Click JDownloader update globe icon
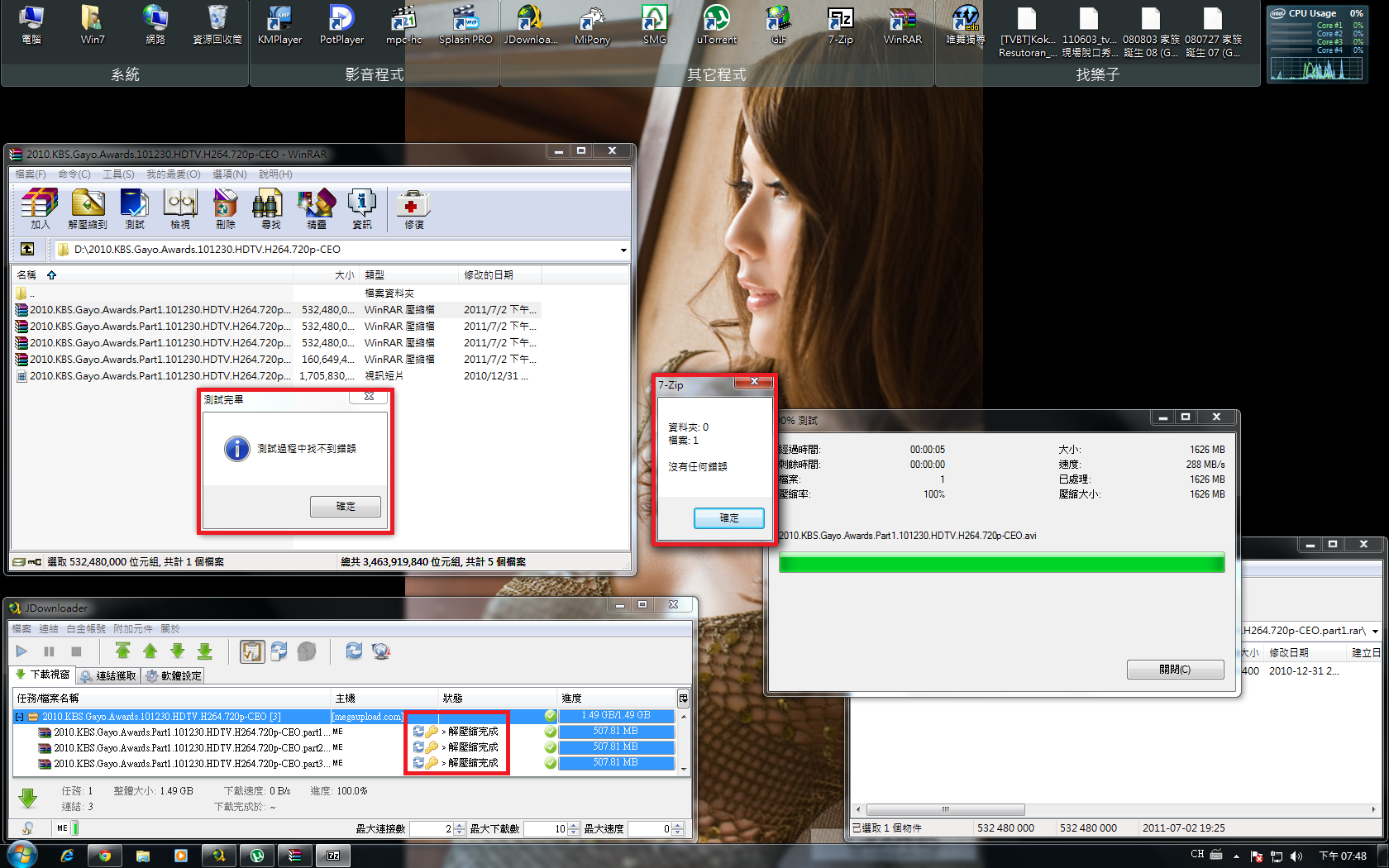The height and width of the screenshot is (868, 1389). click(x=380, y=651)
